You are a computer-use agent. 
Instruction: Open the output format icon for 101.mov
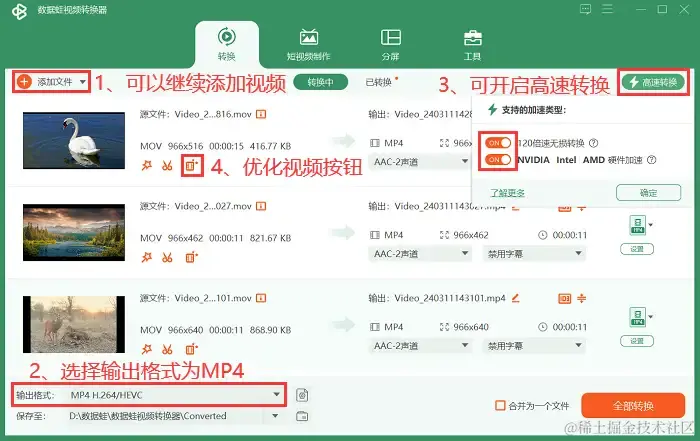click(x=638, y=317)
